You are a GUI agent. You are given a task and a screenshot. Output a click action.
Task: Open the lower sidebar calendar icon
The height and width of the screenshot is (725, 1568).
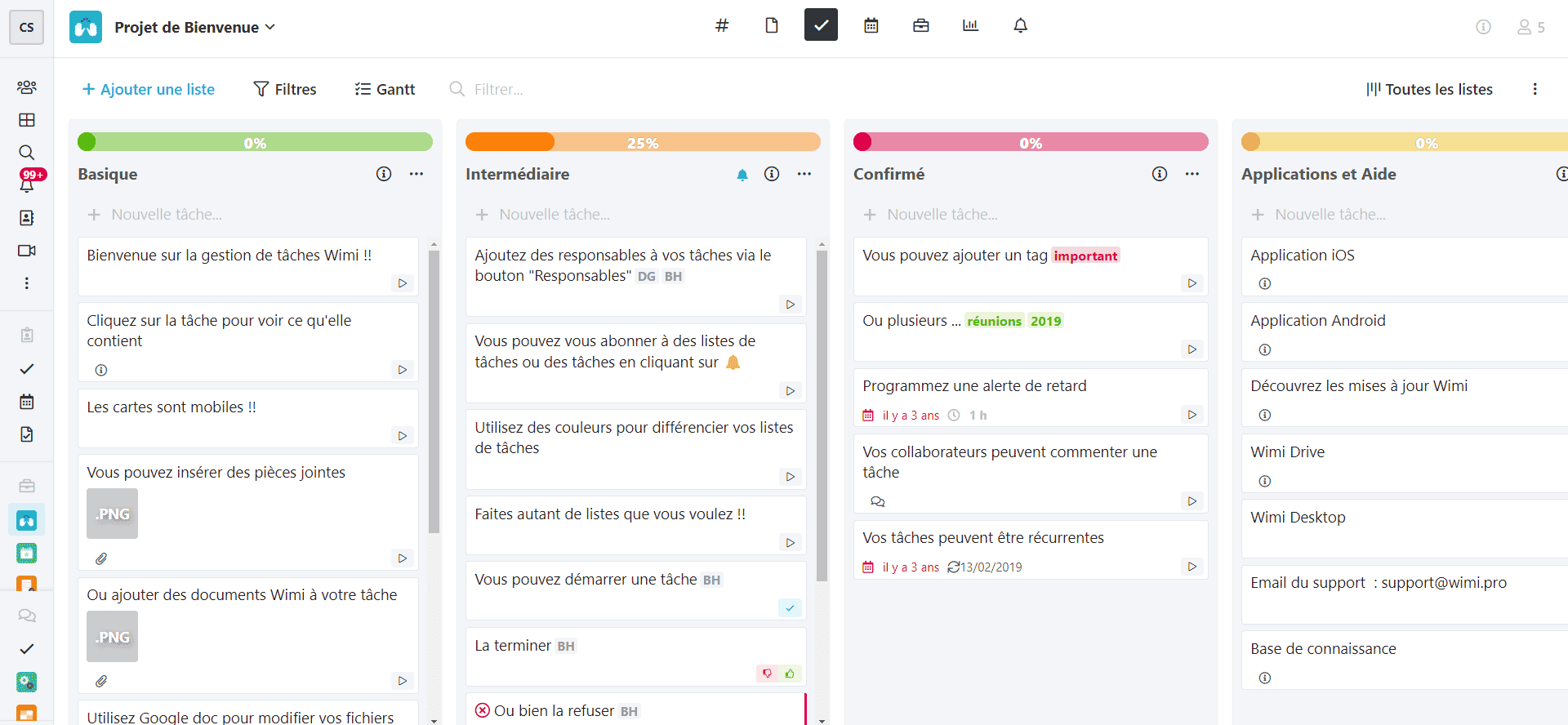(x=27, y=402)
